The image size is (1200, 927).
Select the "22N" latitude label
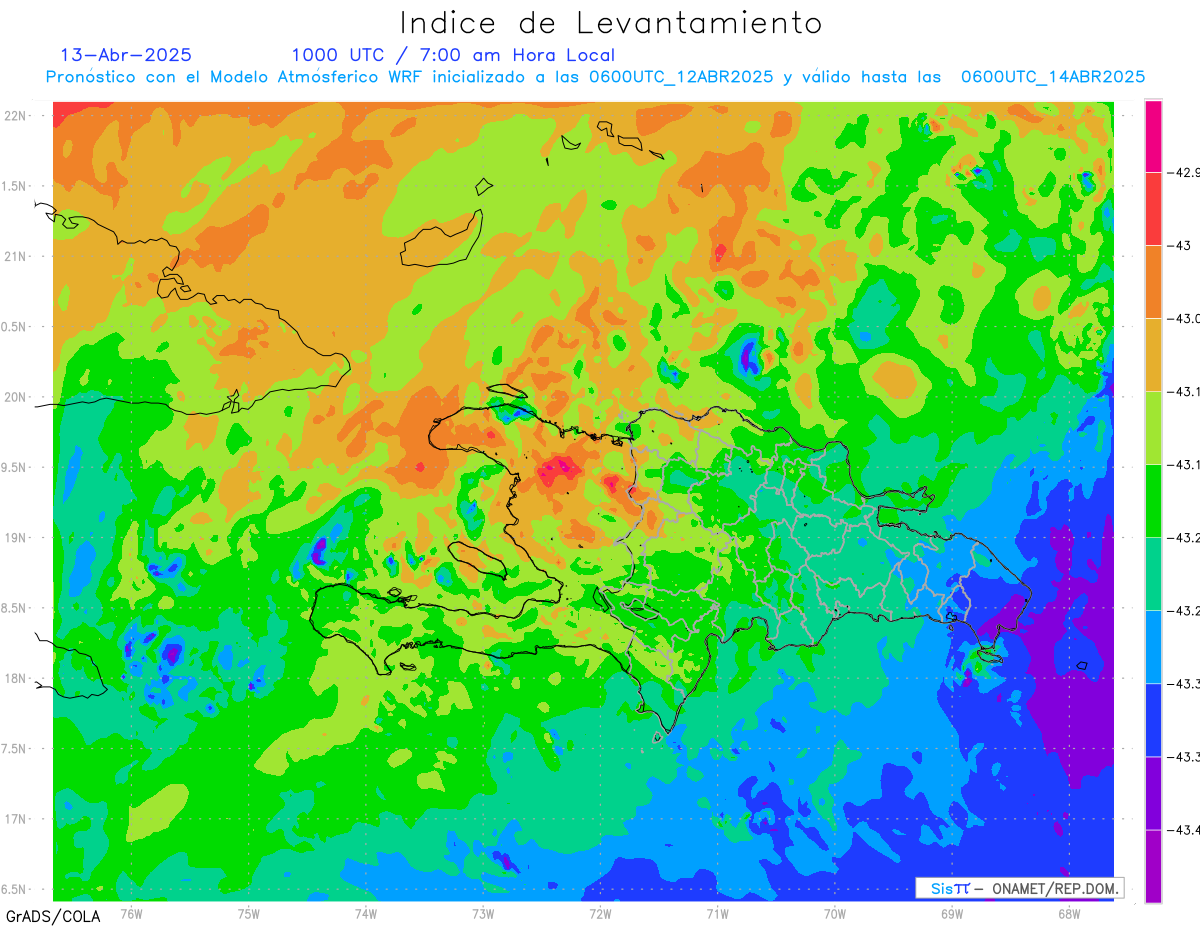15,116
